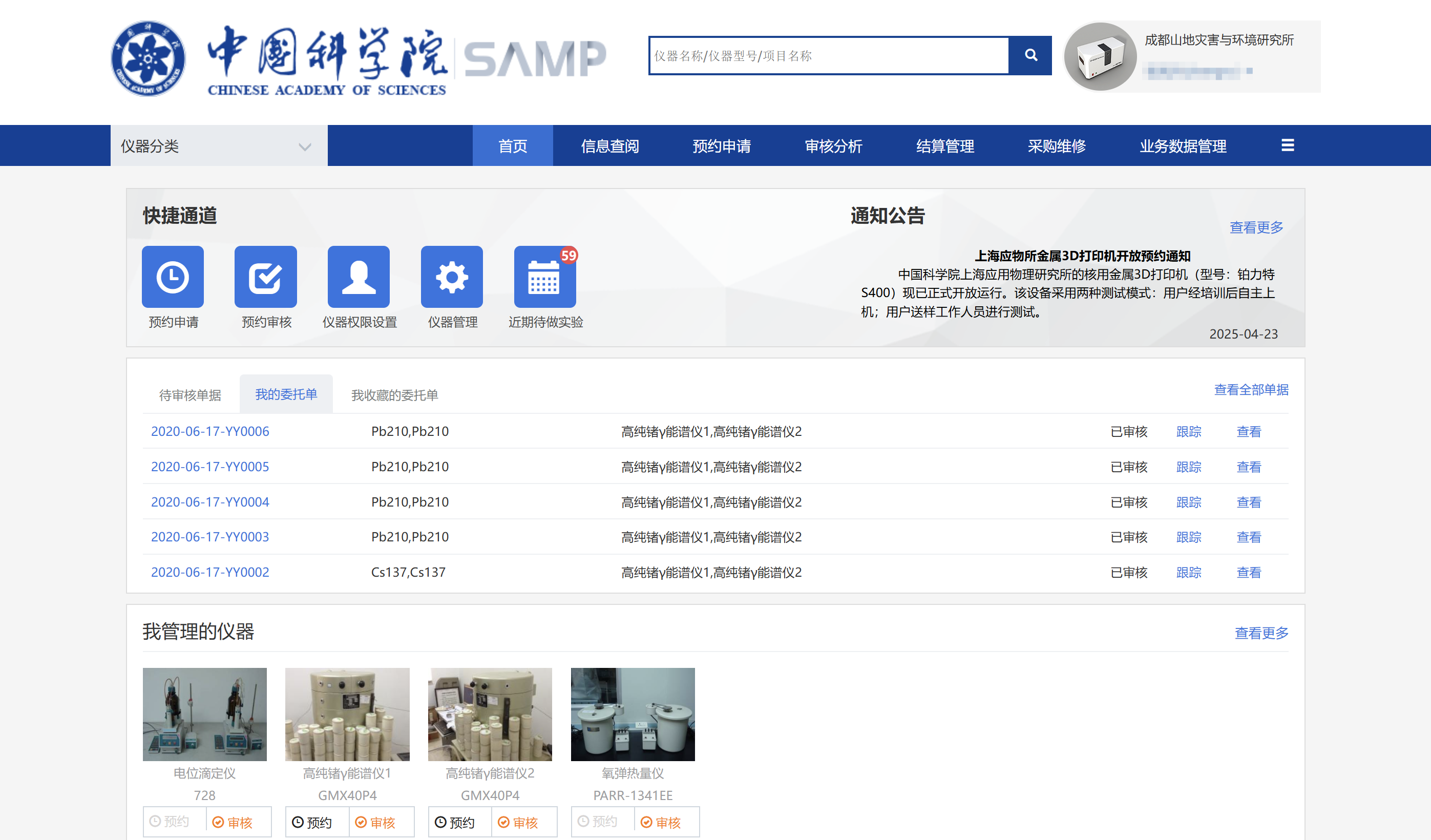1431x840 pixels.
Task: Switch to the 我收藏的委托单 tab
Action: (x=394, y=395)
